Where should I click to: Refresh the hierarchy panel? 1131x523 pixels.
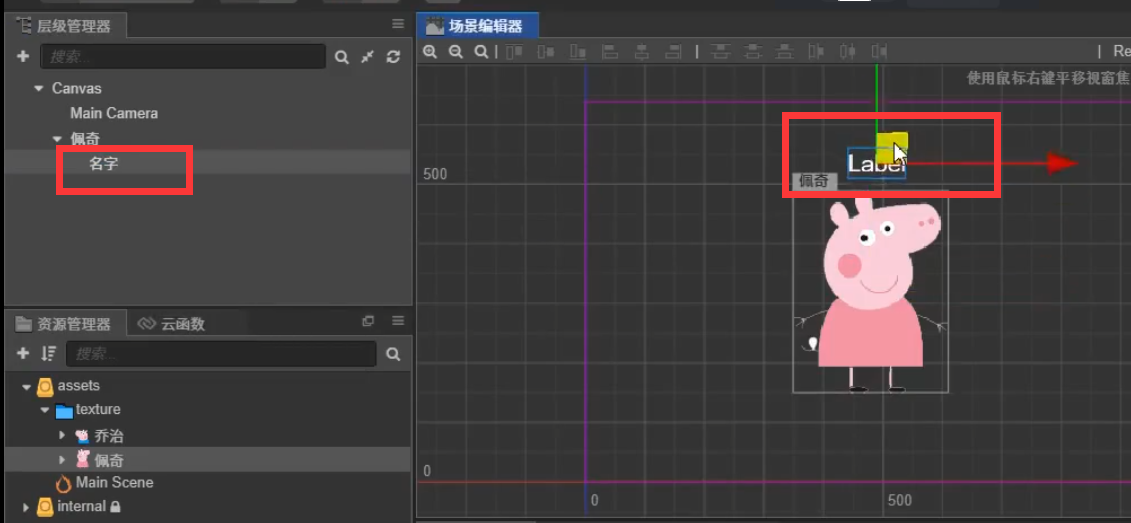[393, 56]
